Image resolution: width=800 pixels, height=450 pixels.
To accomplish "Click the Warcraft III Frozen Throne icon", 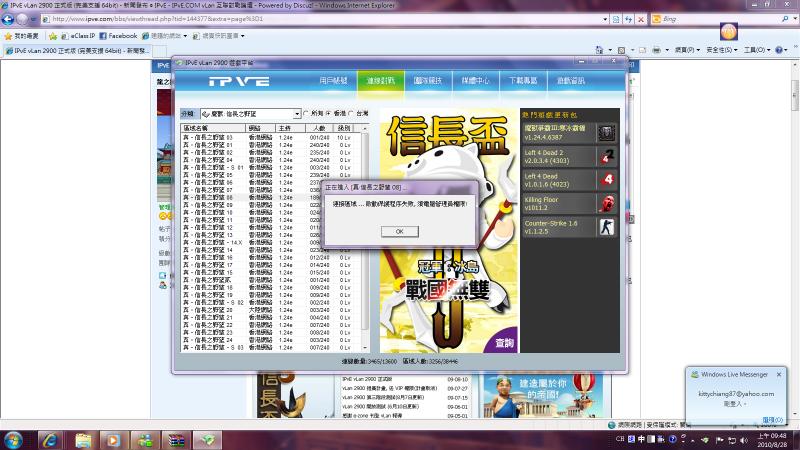I will [607, 132].
